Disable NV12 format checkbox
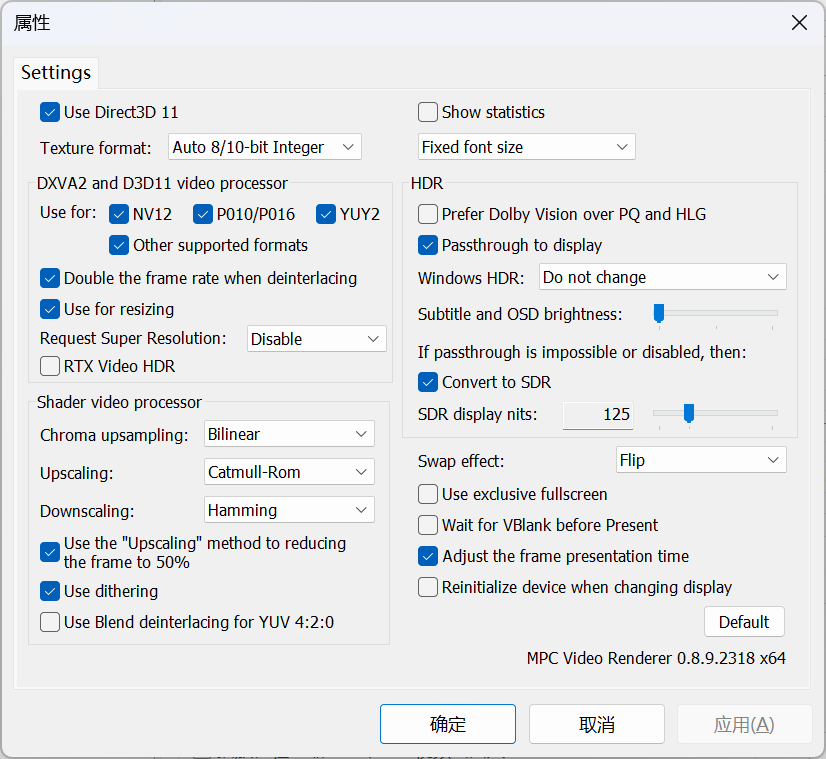 119,213
